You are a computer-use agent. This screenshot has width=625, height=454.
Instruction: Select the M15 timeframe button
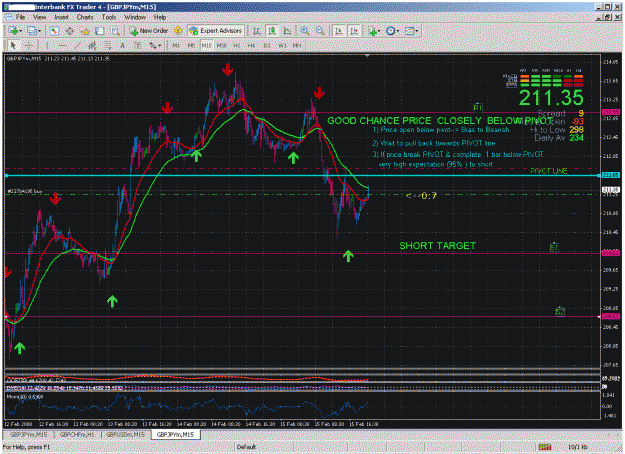[x=206, y=45]
